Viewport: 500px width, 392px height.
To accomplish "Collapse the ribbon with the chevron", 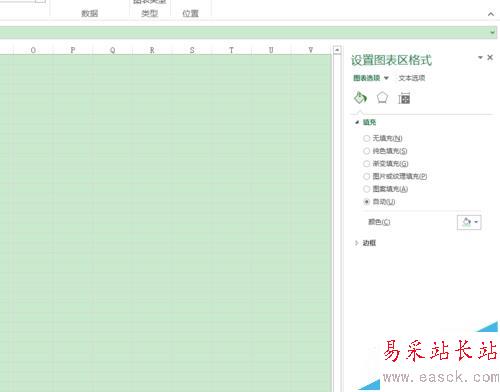I will pyautogui.click(x=491, y=14).
